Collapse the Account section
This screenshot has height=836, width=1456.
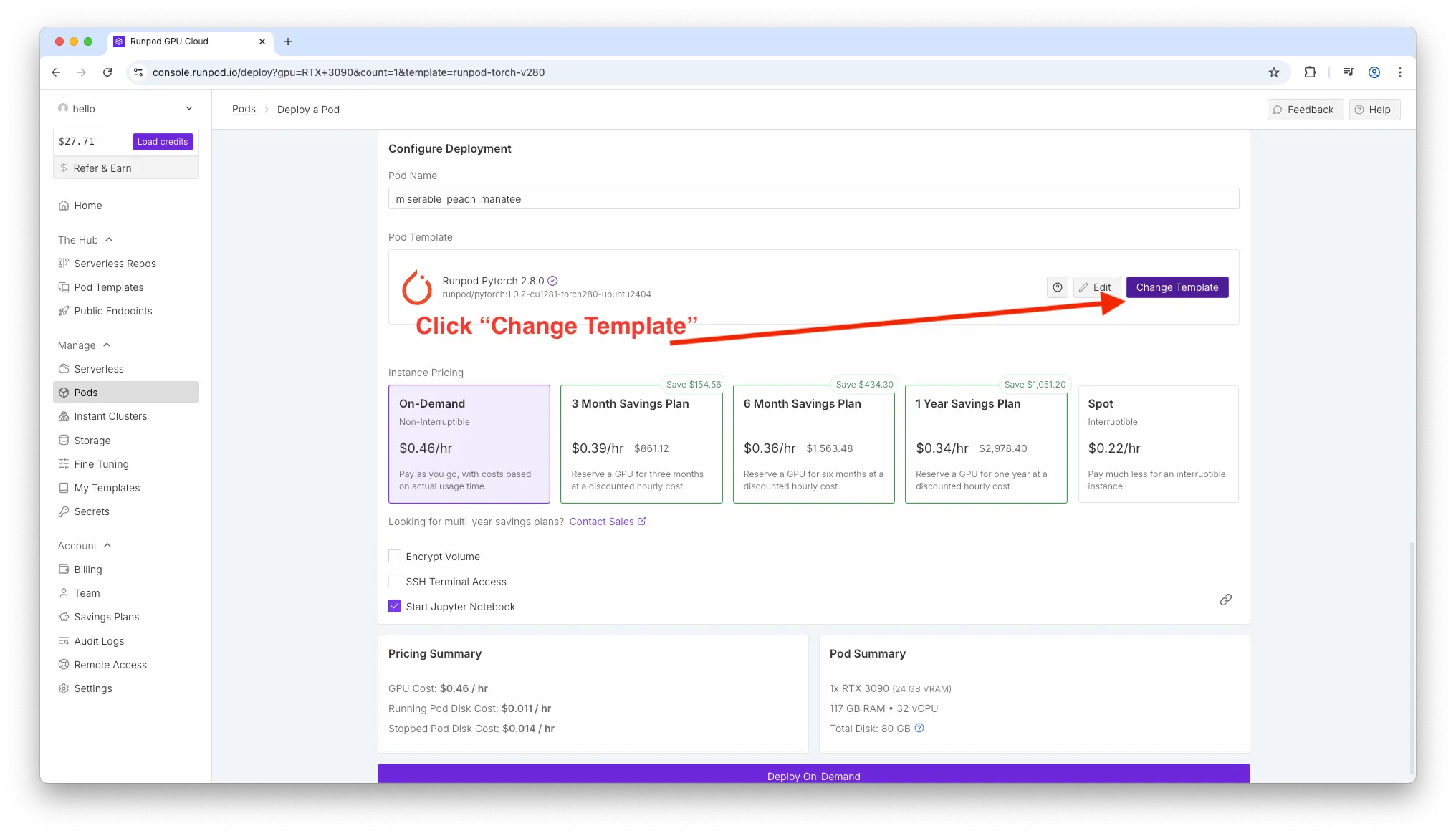[85, 546]
